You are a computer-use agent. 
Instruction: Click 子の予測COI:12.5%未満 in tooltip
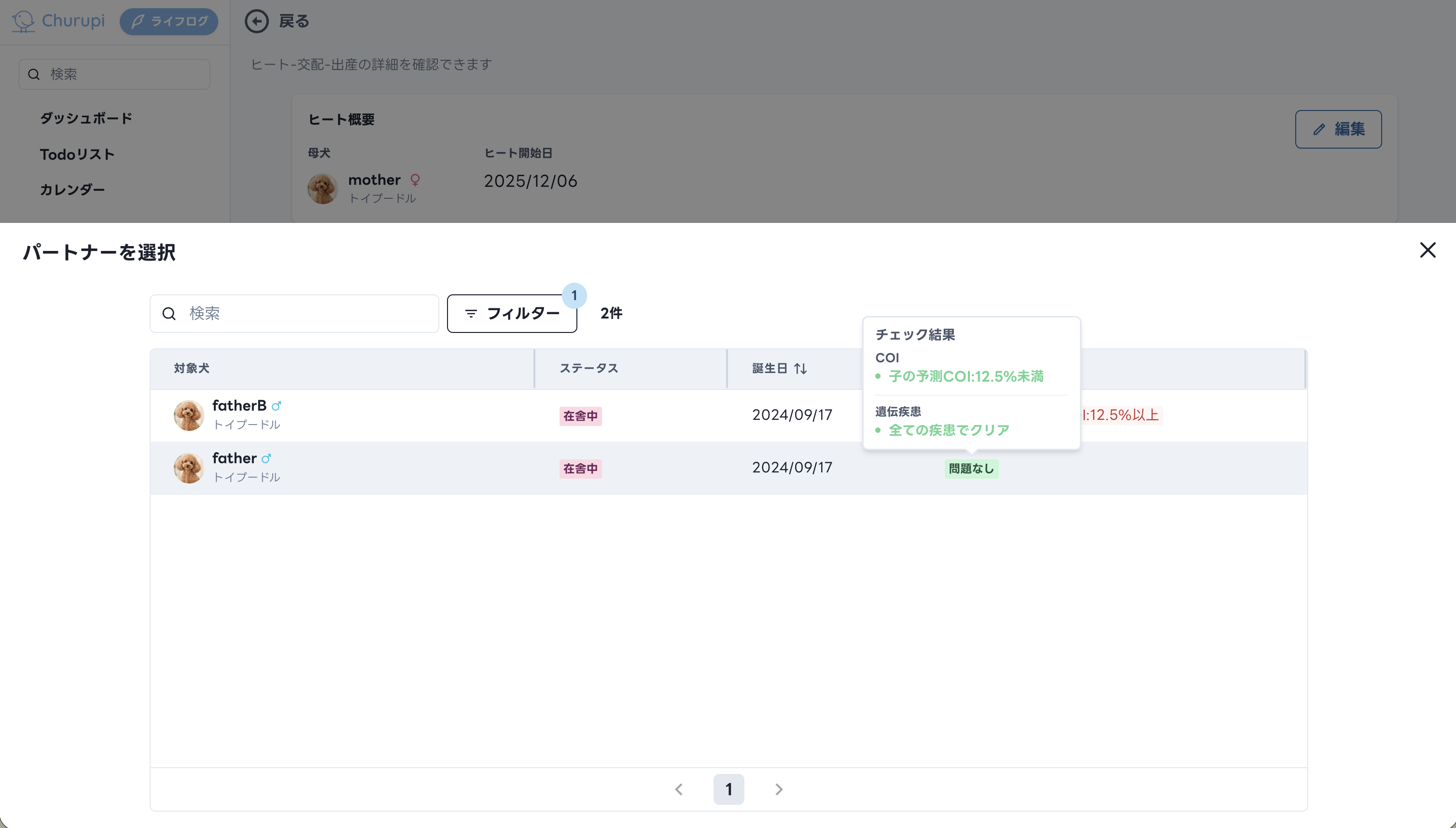pos(966,376)
